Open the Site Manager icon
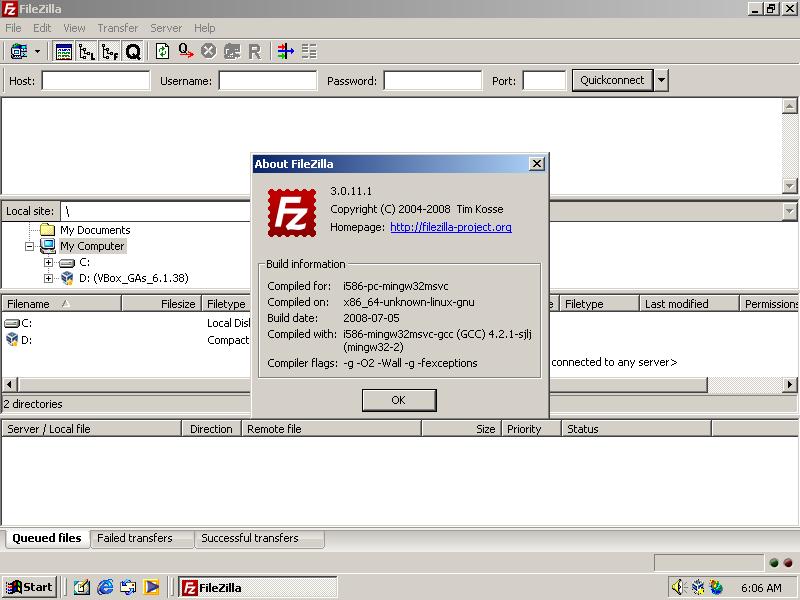The width and height of the screenshot is (800, 600). tap(19, 52)
